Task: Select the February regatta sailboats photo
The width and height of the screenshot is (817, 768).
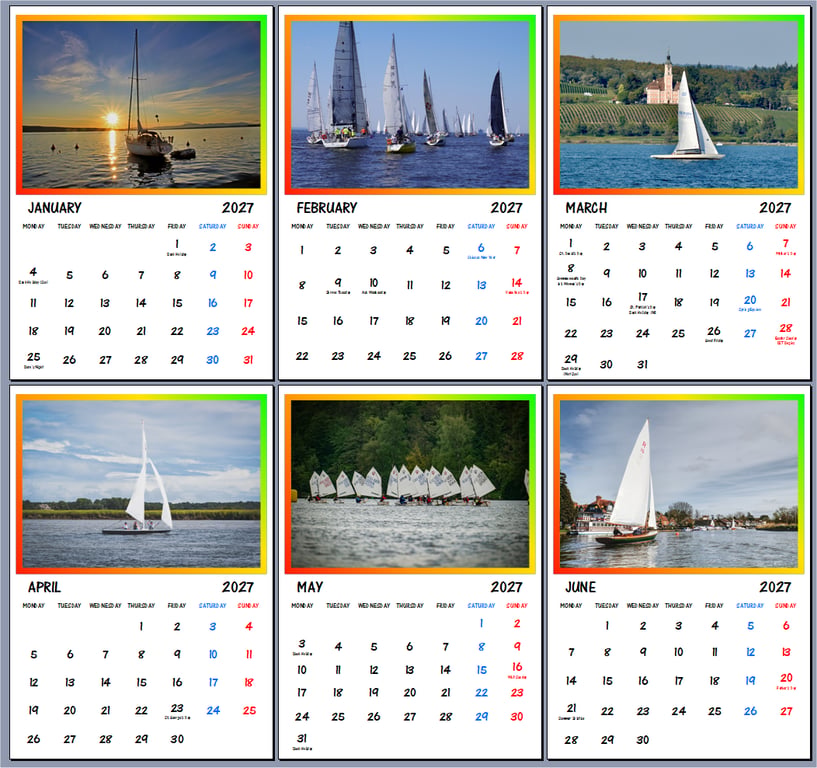Action: point(410,105)
